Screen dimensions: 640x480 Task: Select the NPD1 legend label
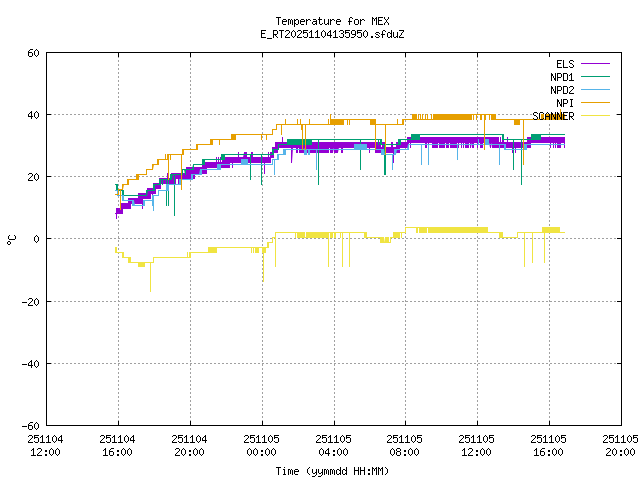click(x=562, y=76)
